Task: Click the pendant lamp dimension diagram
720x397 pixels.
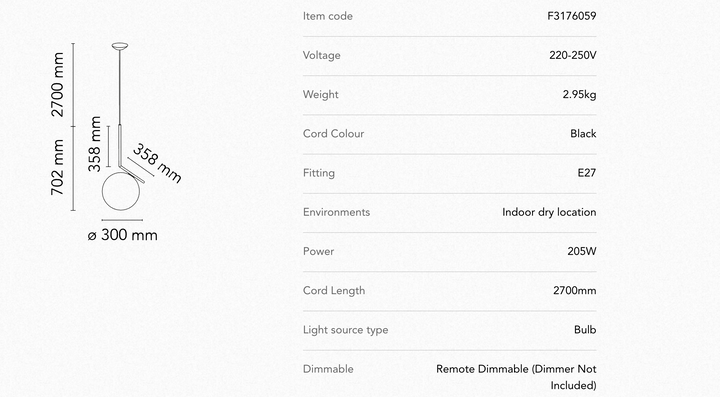Action: click(x=116, y=142)
